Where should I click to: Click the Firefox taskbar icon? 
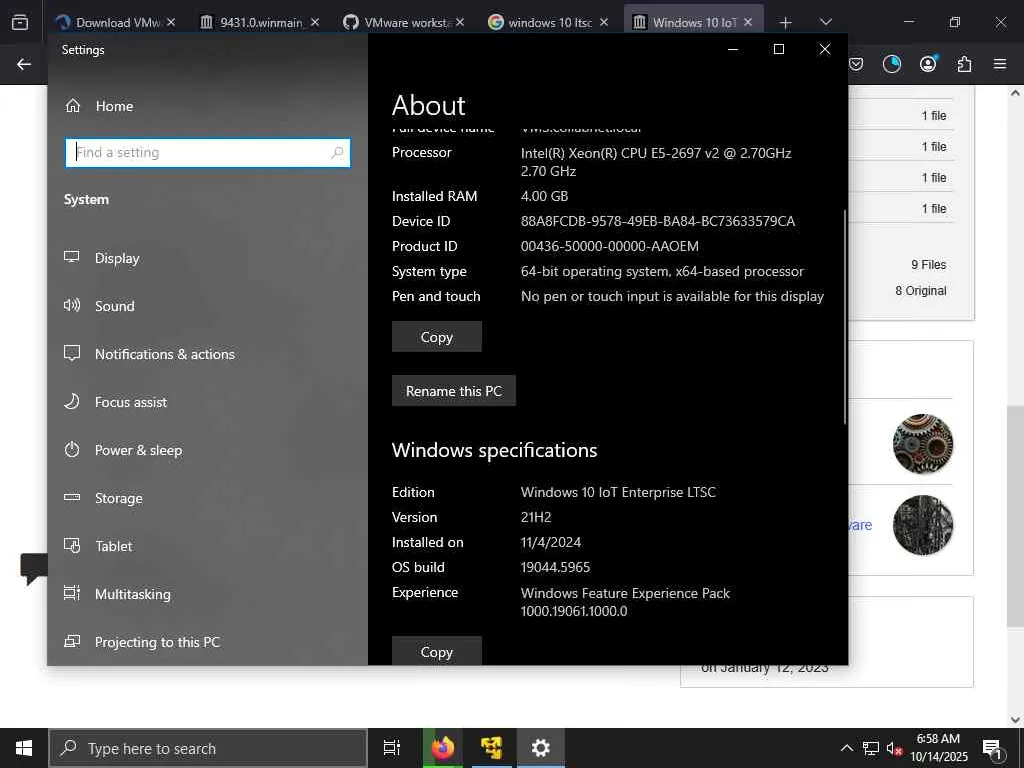(x=443, y=748)
